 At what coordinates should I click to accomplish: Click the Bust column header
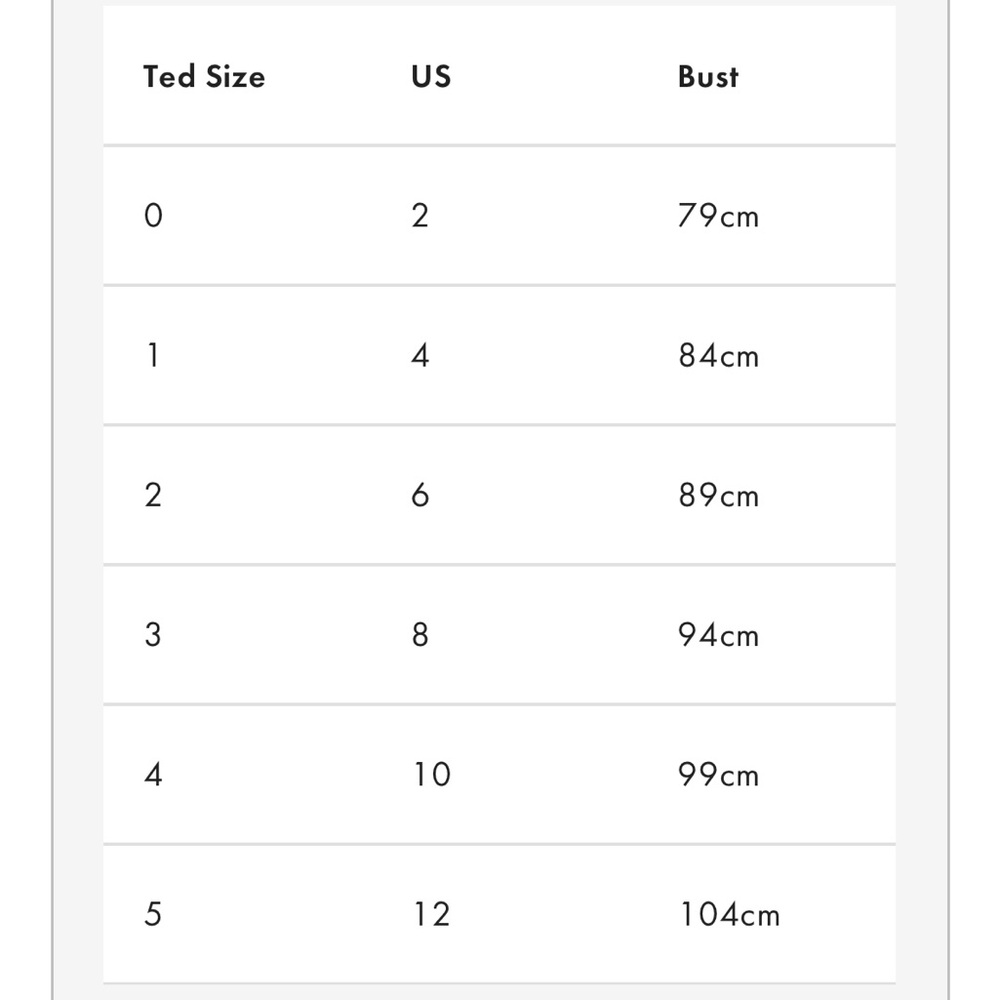click(708, 77)
